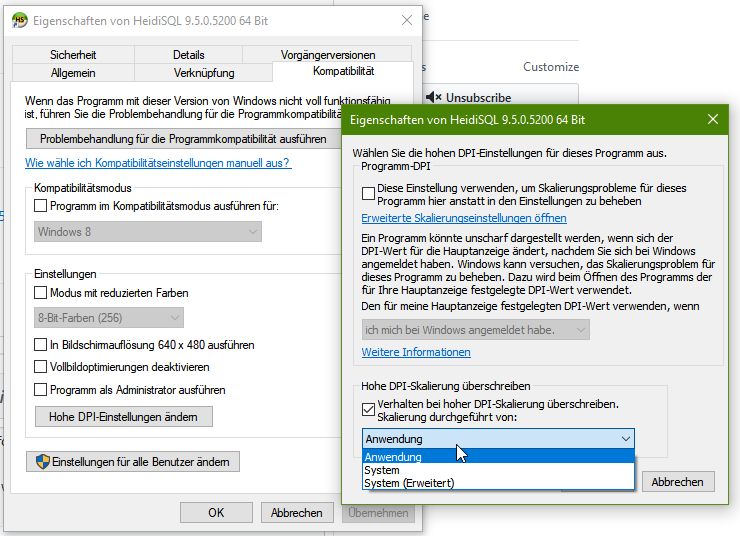Viewport: 740px width, 536px height.
Task: Check the Programm-DPI Skalierungsprobleme checkbox
Action: 368,193
